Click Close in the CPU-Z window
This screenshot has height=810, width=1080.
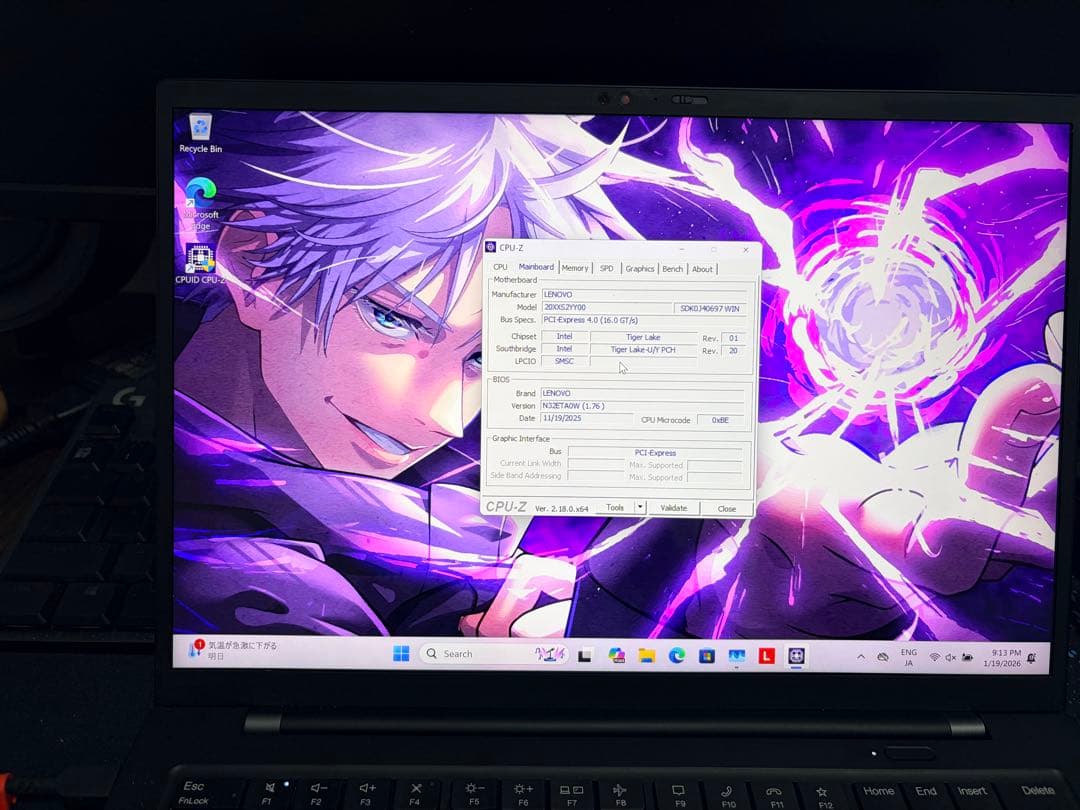pos(727,508)
